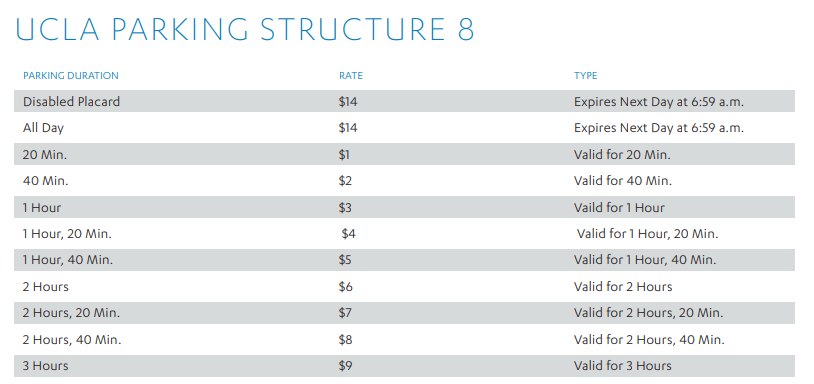
Task: Click the Disabled Placard row label
Action: (71, 102)
